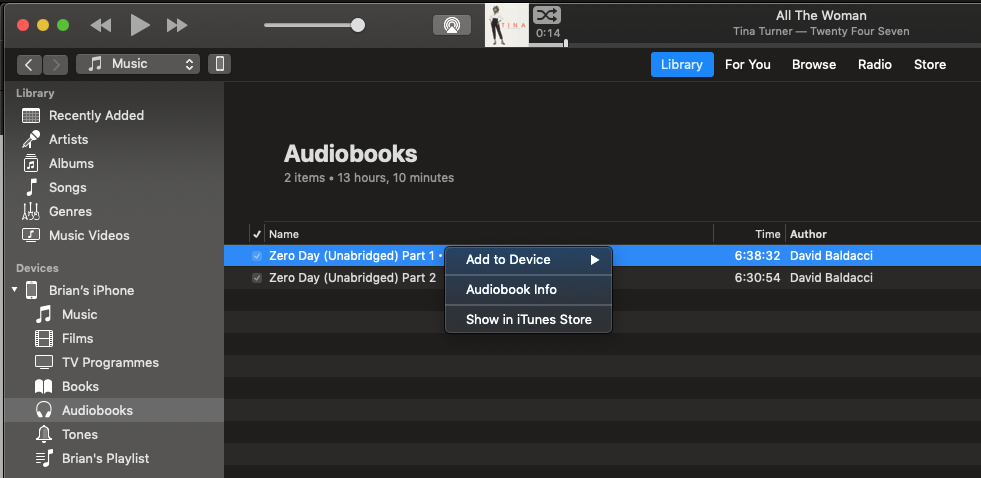Uncheck Zero Day (Unabridged) Part 1 checkbox
This screenshot has width=981, height=478.
click(x=257, y=256)
